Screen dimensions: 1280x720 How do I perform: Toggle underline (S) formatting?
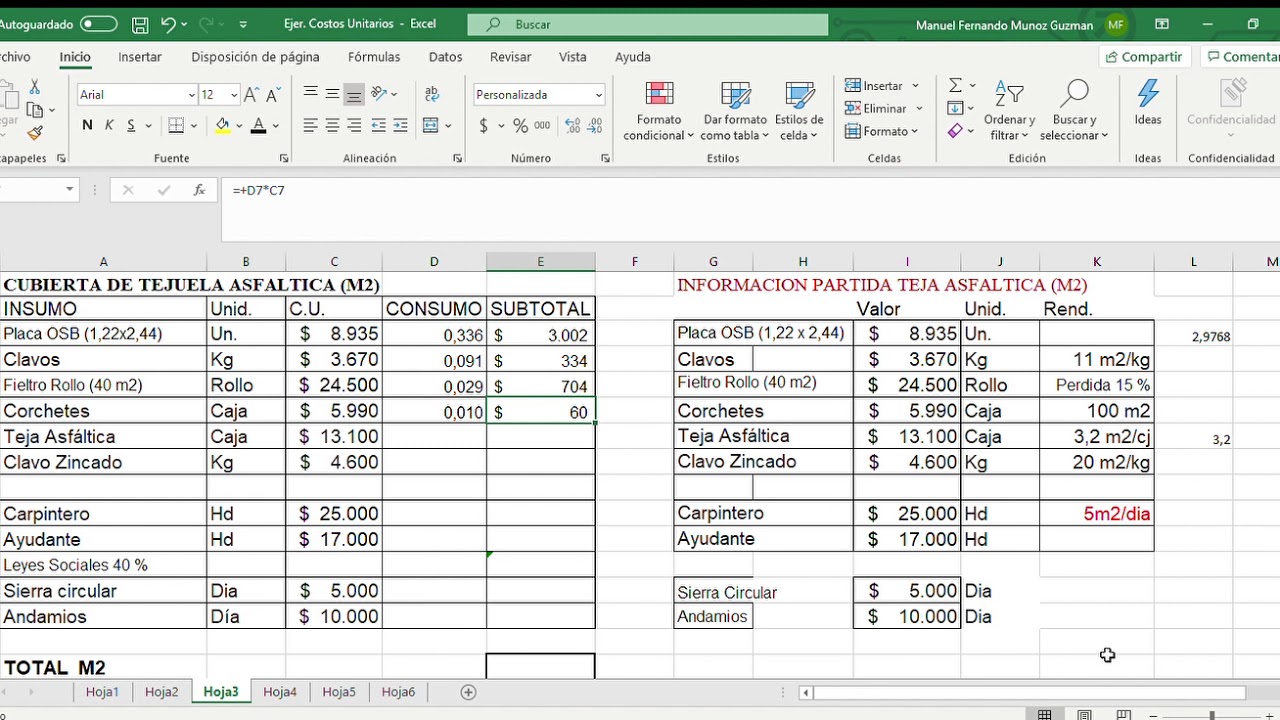(131, 125)
